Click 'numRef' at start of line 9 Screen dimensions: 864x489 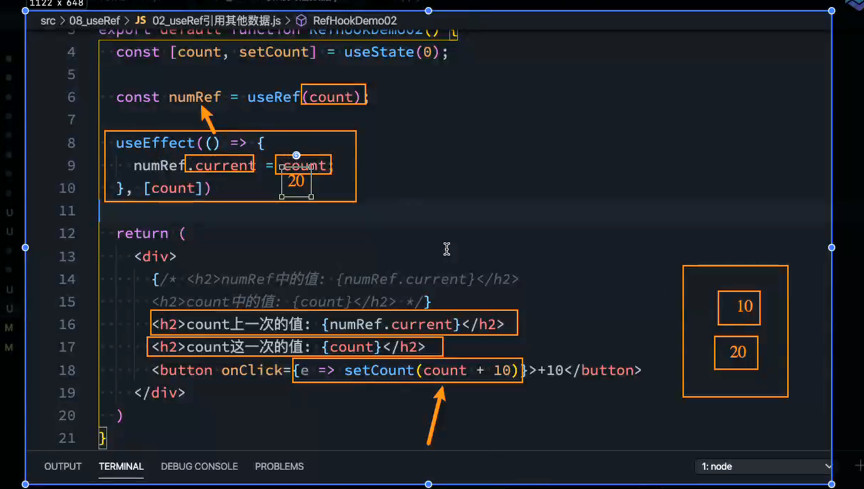[x=159, y=166]
